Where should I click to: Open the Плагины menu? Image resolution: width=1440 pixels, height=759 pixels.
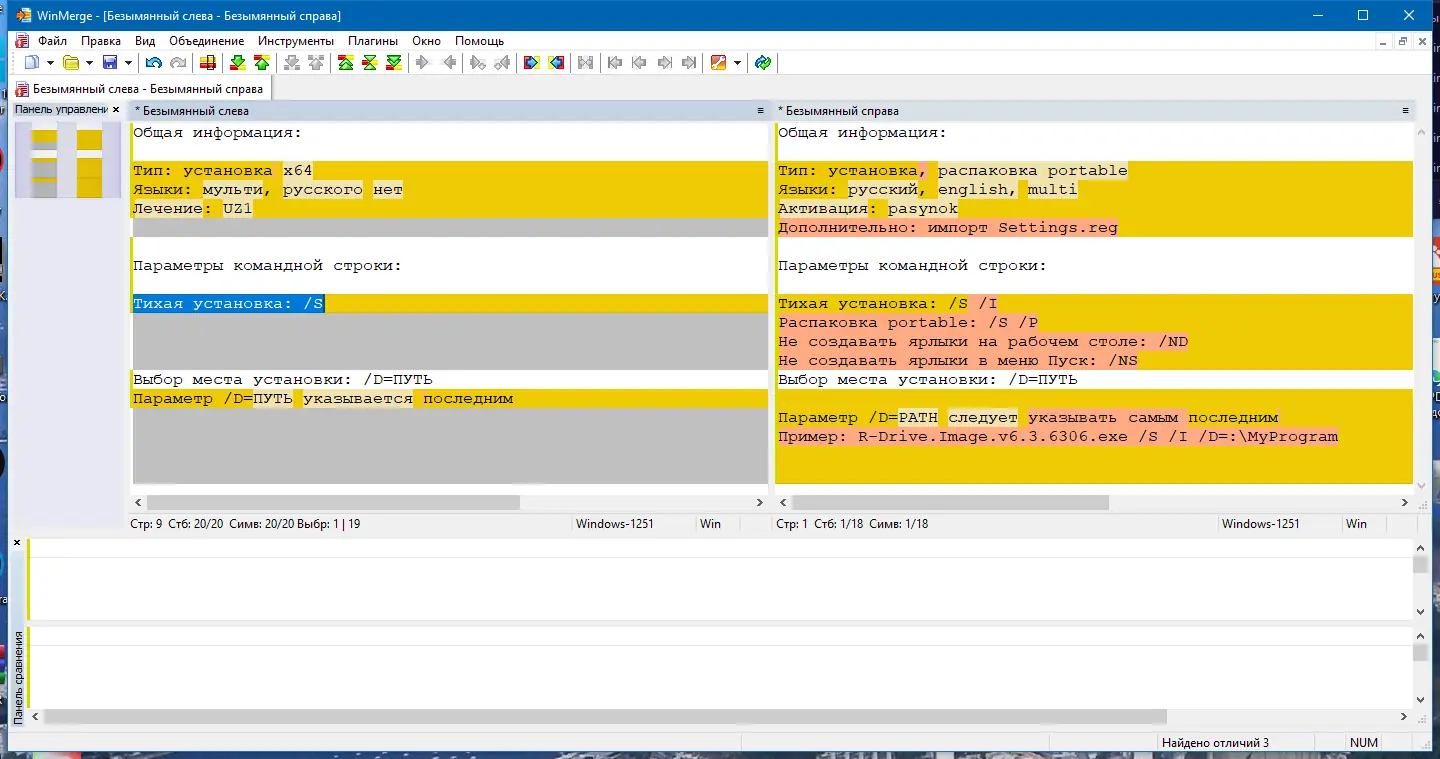pos(373,41)
